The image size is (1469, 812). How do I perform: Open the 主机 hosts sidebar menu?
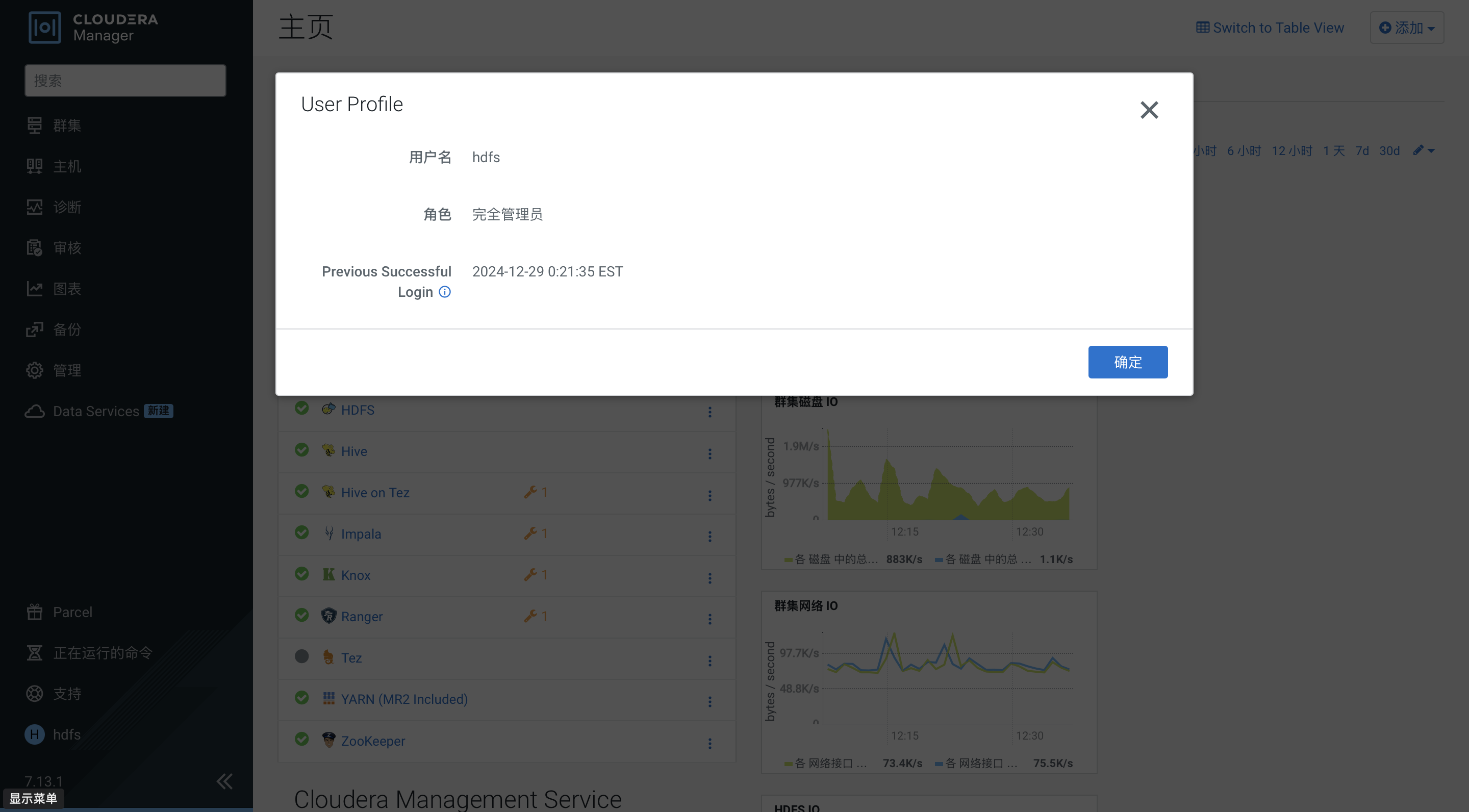(67, 166)
